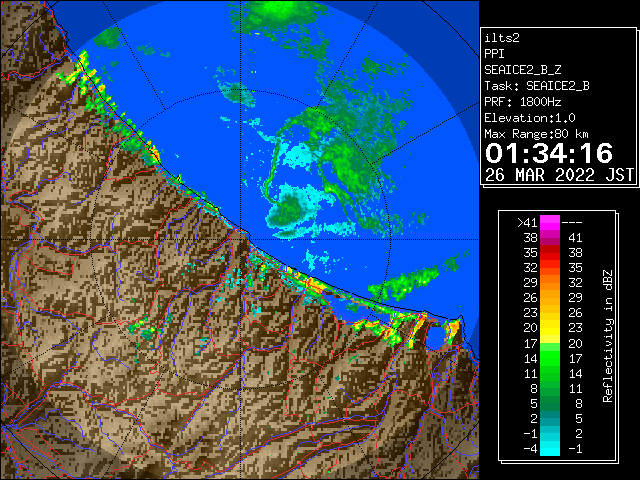Click the '>41' legend label
Image resolution: width=640 pixels, height=480 pixels.
(527, 223)
